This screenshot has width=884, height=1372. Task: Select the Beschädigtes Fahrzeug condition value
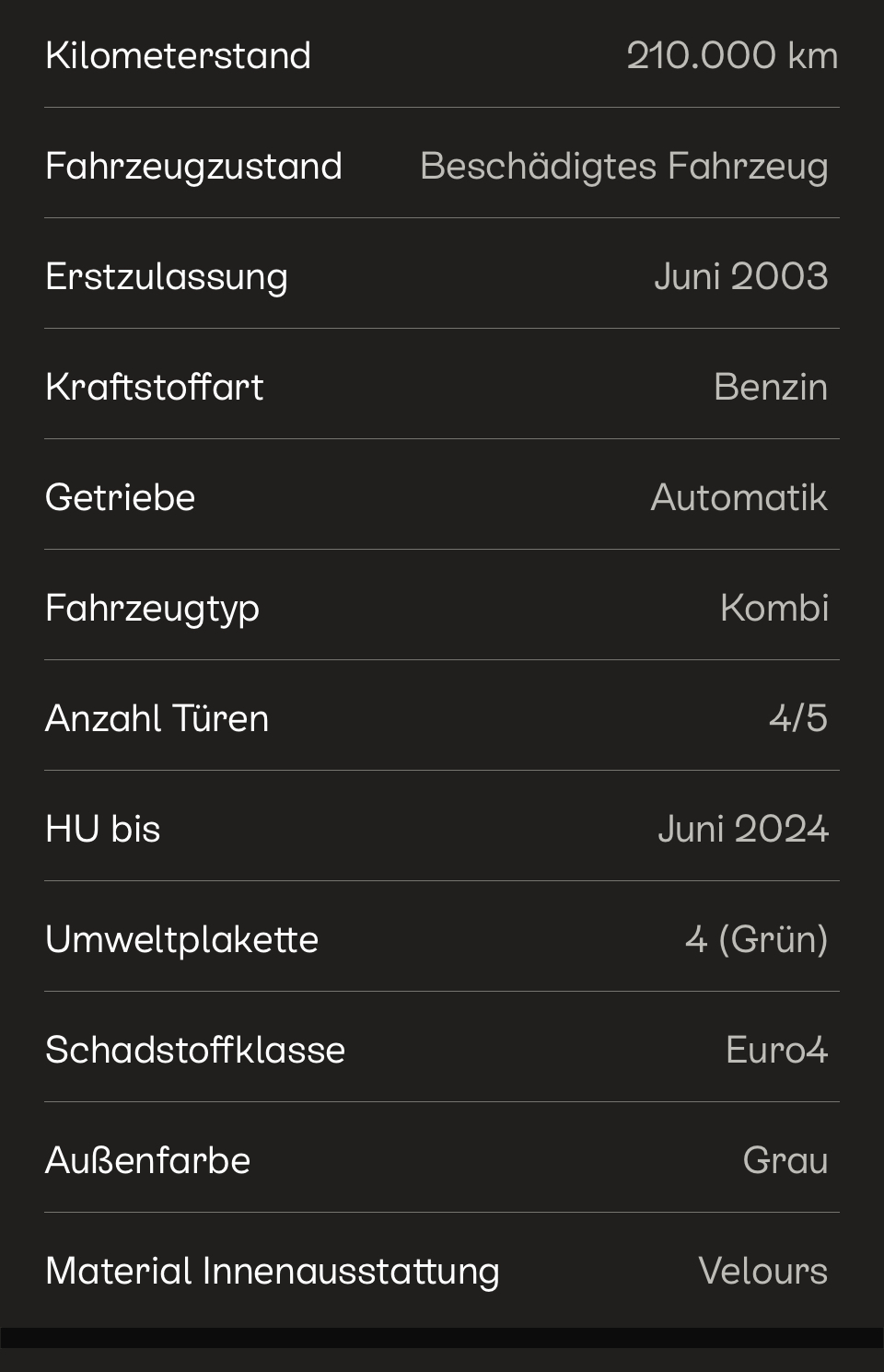click(x=623, y=167)
